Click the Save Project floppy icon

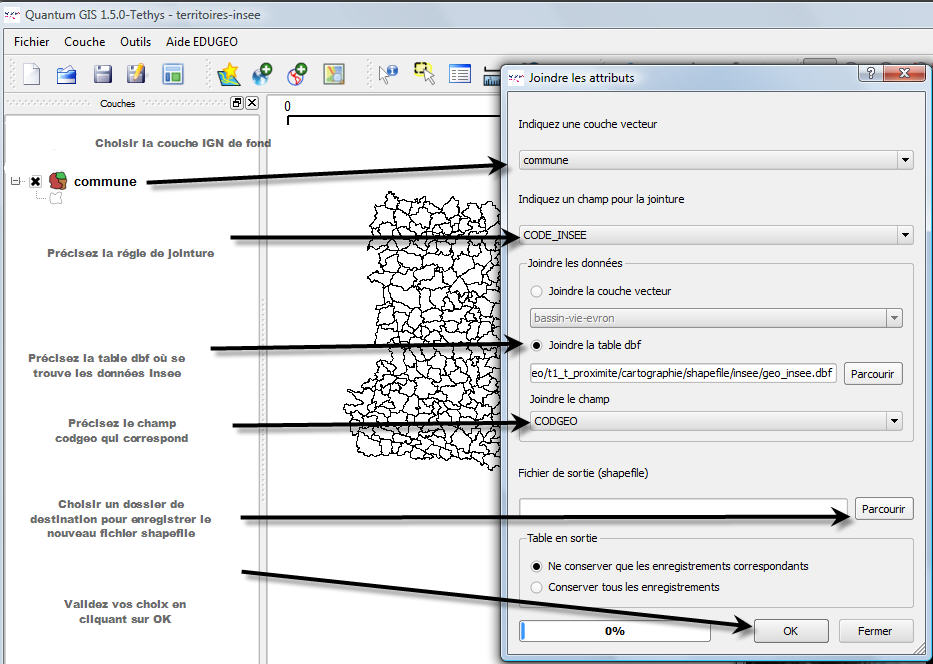(x=102, y=74)
